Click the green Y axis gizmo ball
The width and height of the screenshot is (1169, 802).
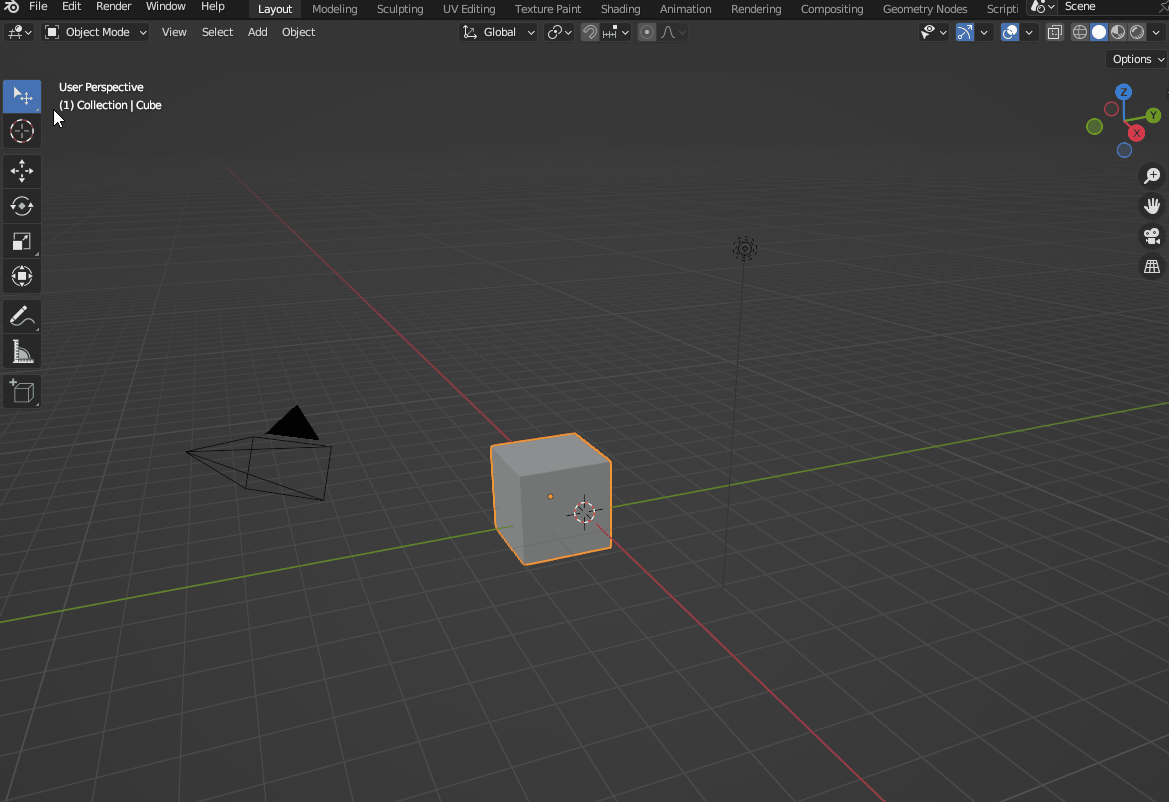1153,115
